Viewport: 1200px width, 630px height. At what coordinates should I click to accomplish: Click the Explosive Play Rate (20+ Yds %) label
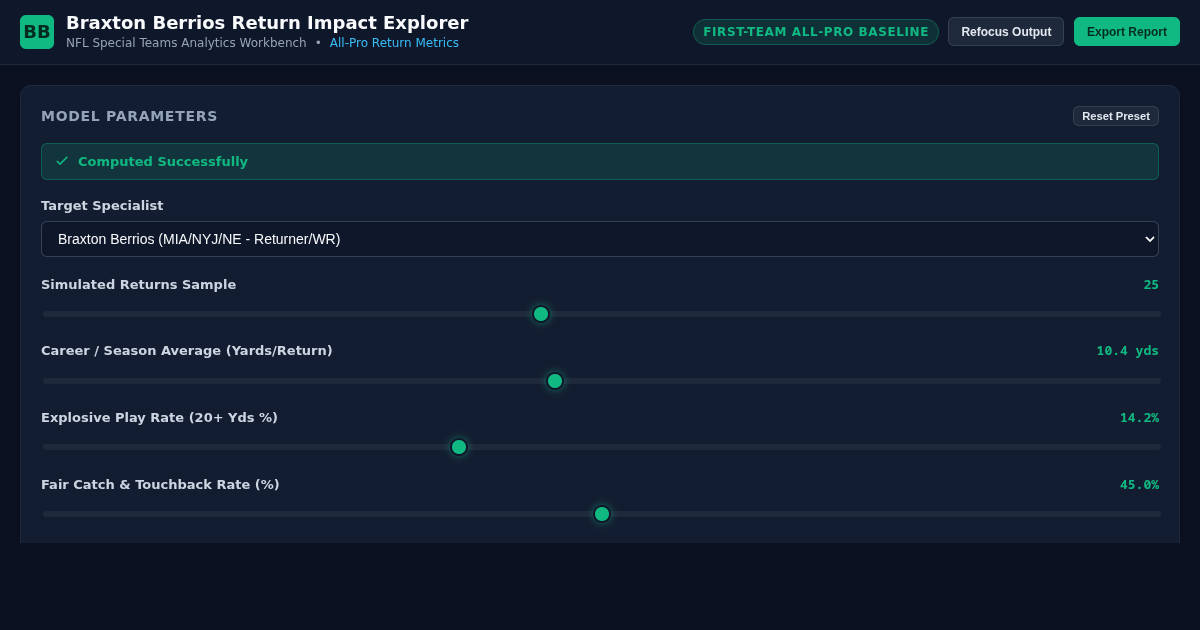(x=159, y=418)
